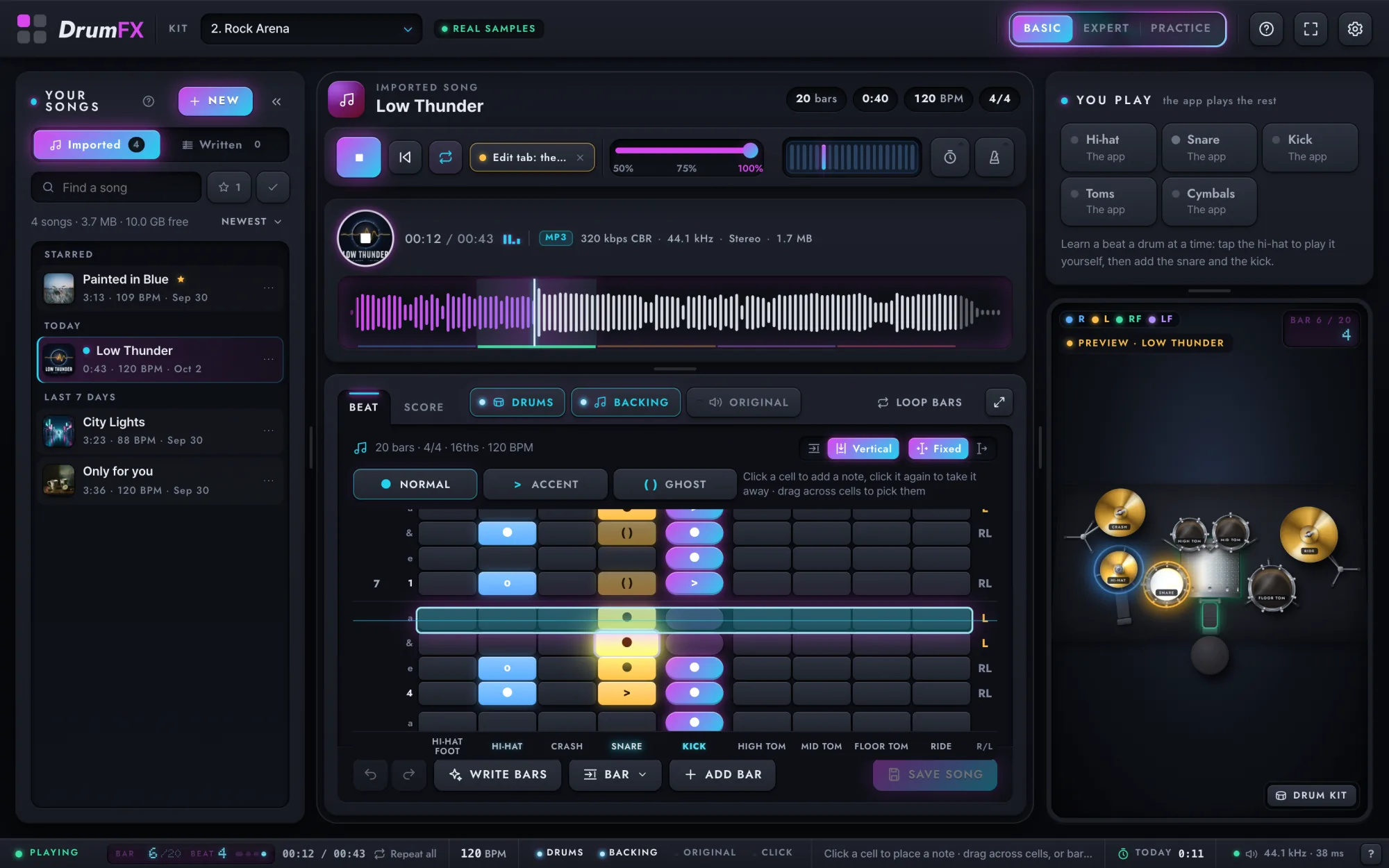Click the playback speed slider handle
Screen dimensions: 1389x868
coord(750,150)
